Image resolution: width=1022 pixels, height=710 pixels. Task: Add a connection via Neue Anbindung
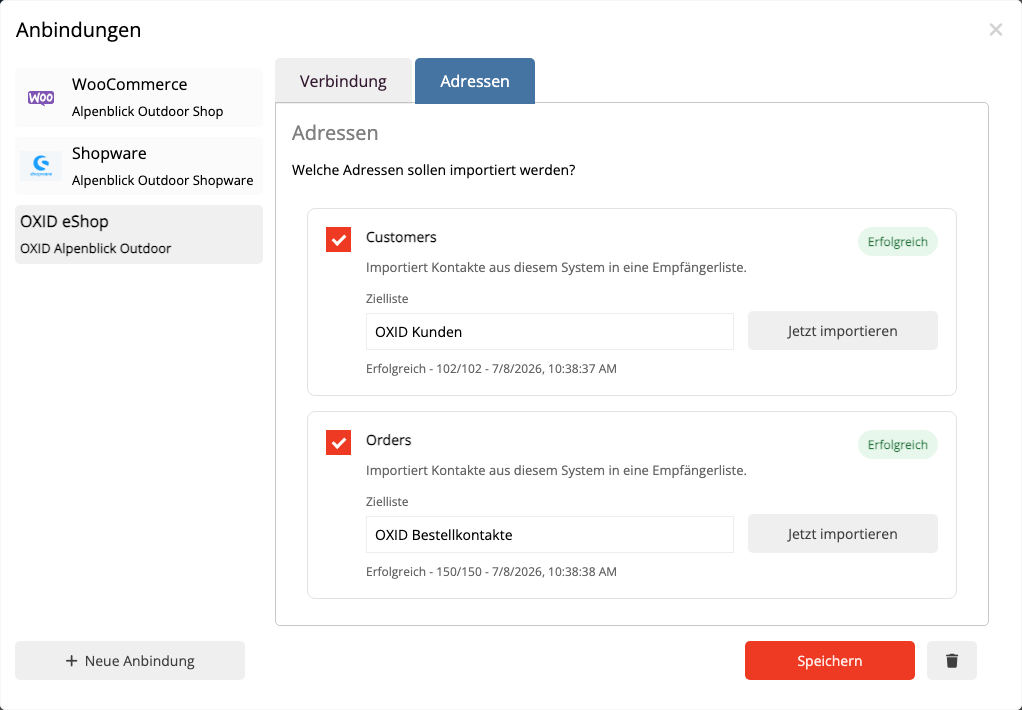point(130,660)
